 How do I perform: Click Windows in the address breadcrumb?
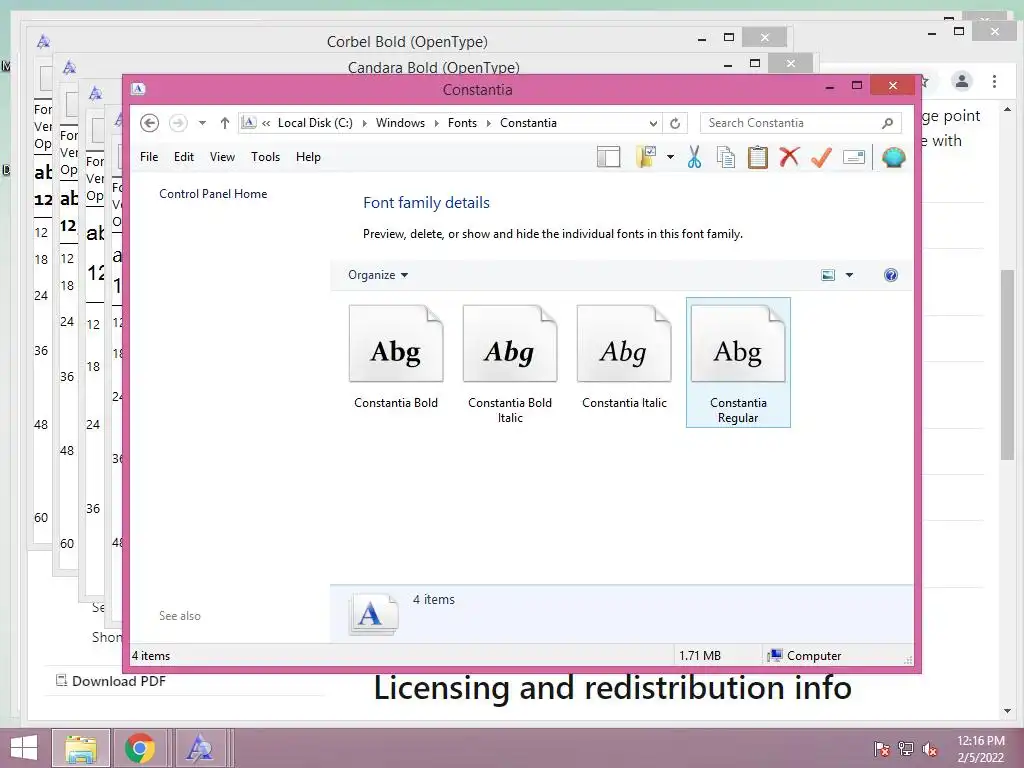coord(400,123)
